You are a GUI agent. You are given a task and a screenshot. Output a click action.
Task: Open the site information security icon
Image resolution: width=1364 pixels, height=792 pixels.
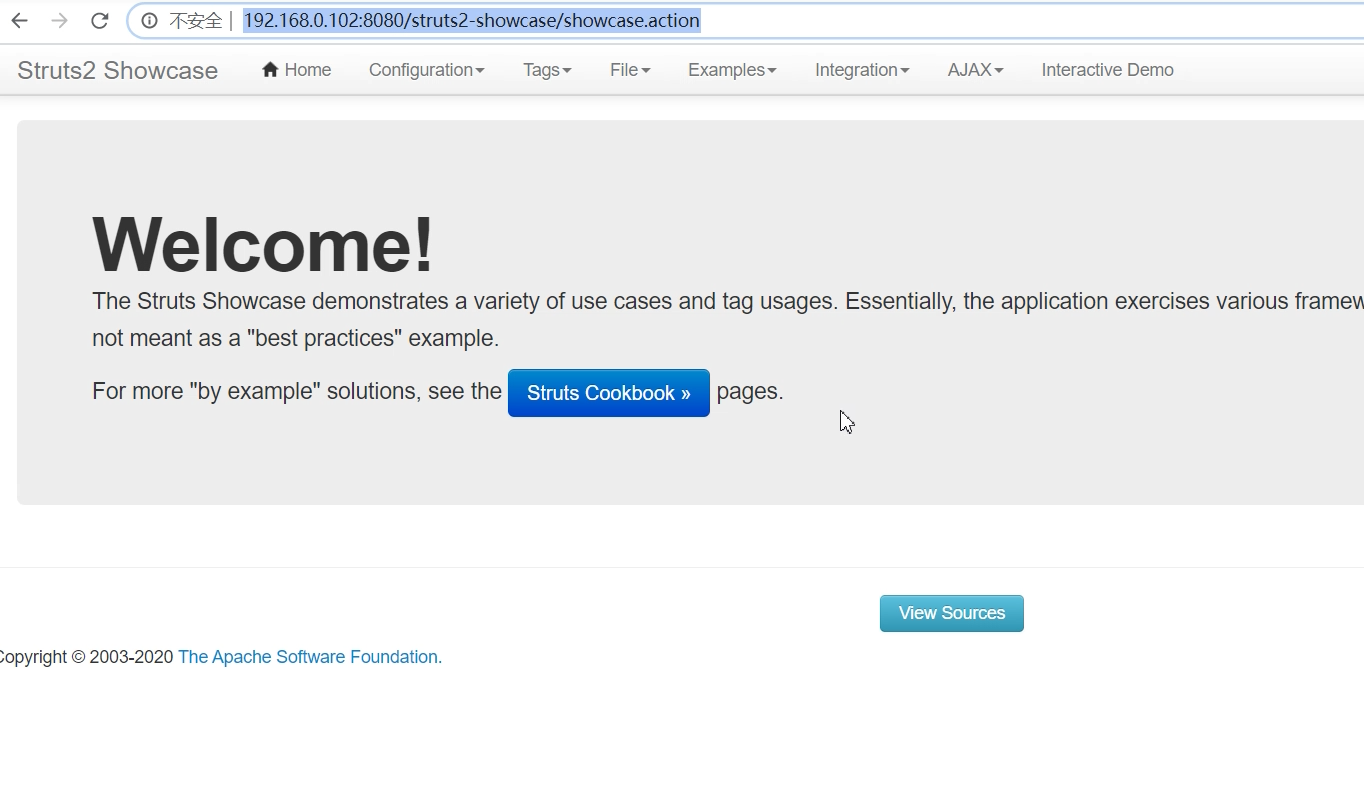[x=149, y=21]
